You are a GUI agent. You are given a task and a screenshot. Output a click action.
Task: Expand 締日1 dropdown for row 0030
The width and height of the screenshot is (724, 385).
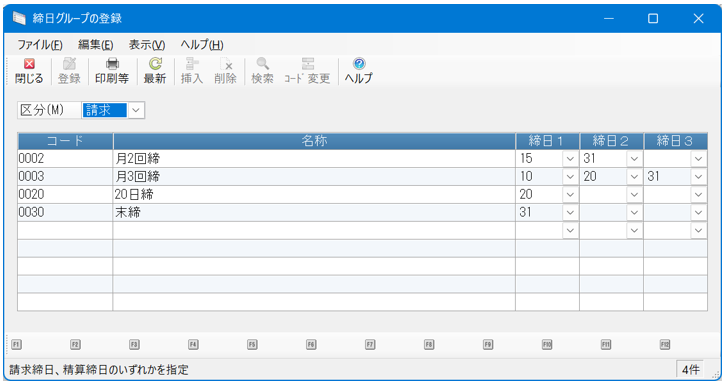(x=570, y=213)
